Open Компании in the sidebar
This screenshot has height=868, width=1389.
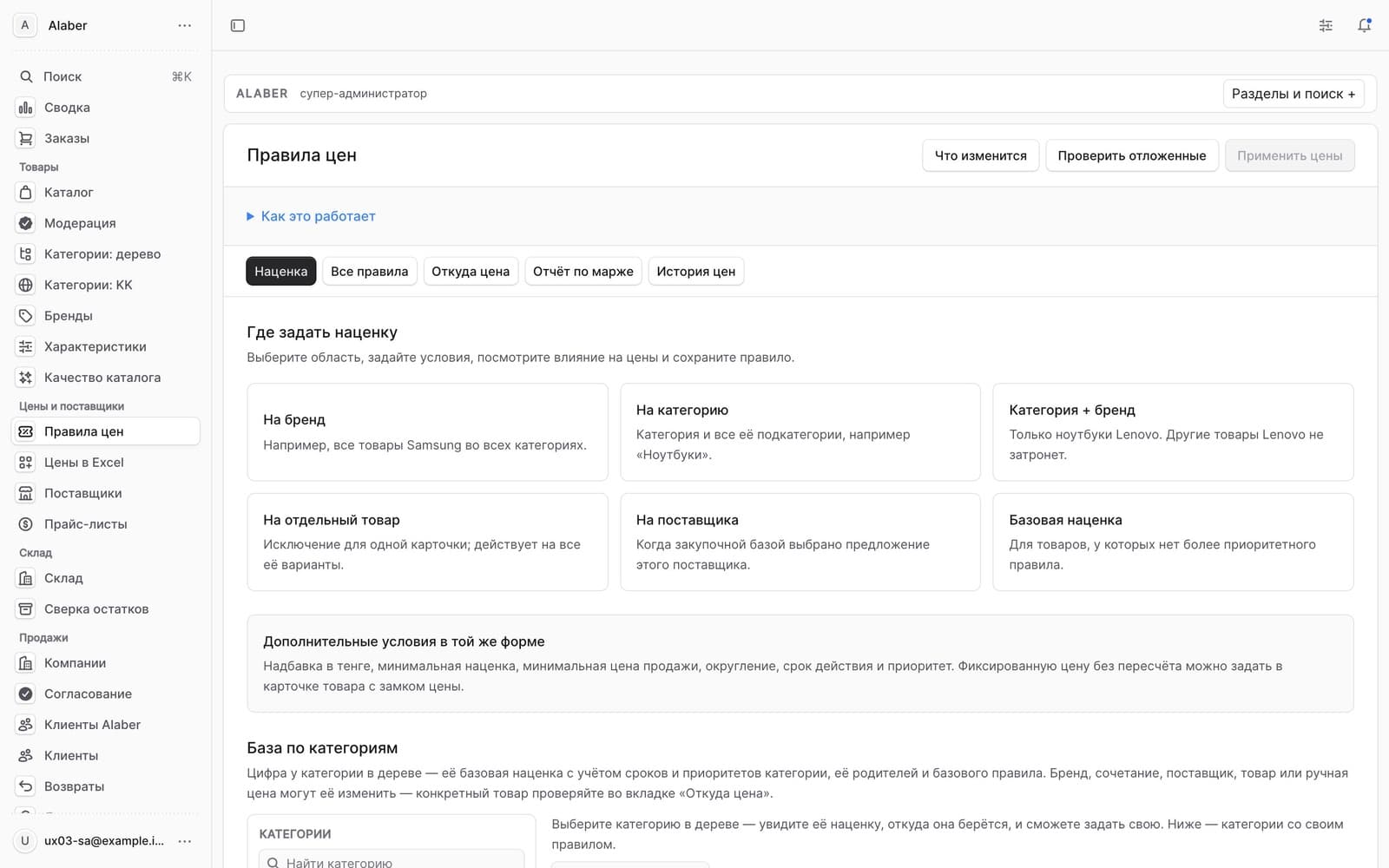tap(106, 663)
